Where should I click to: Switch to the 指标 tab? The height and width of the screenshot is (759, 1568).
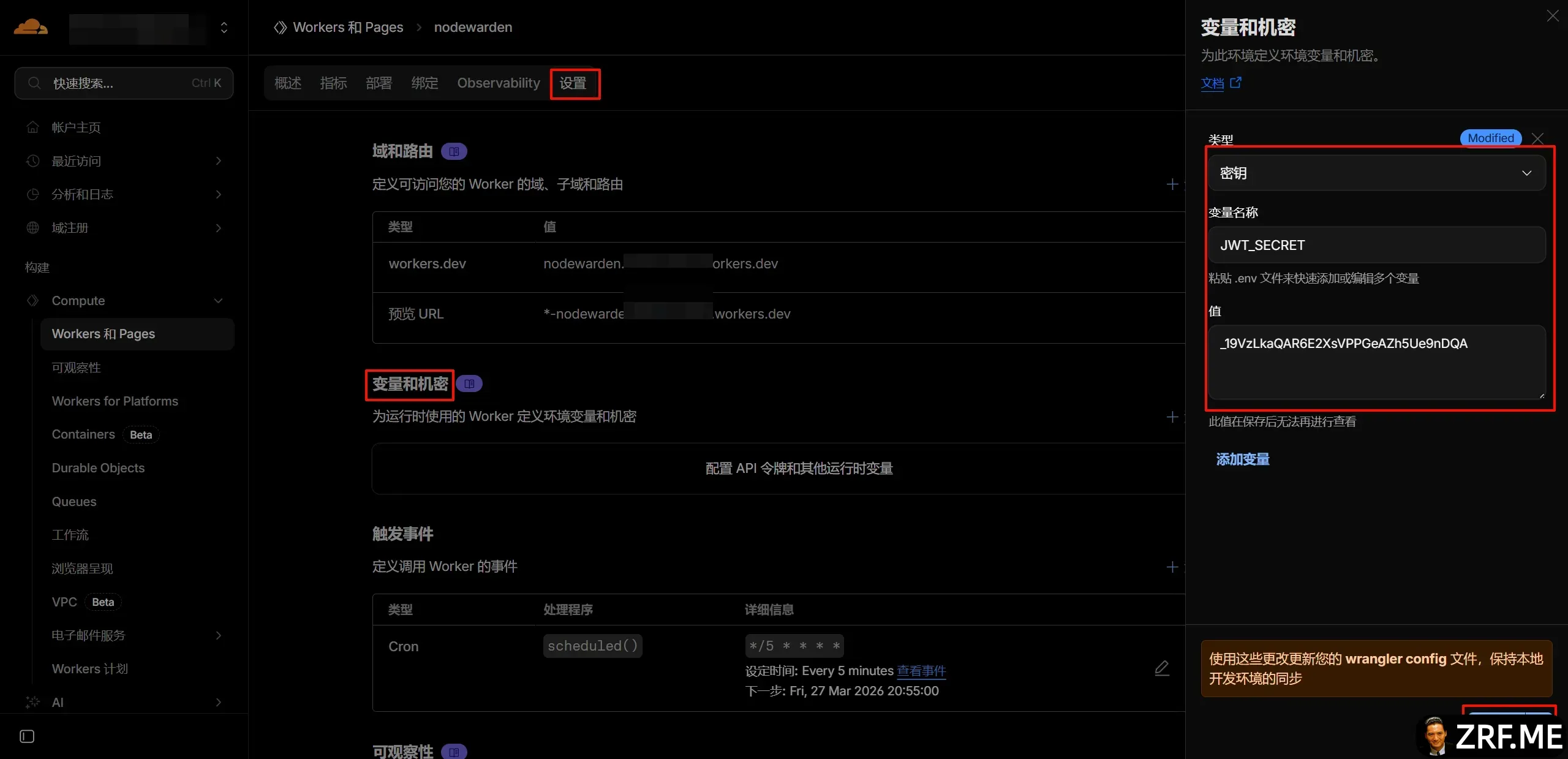333,83
